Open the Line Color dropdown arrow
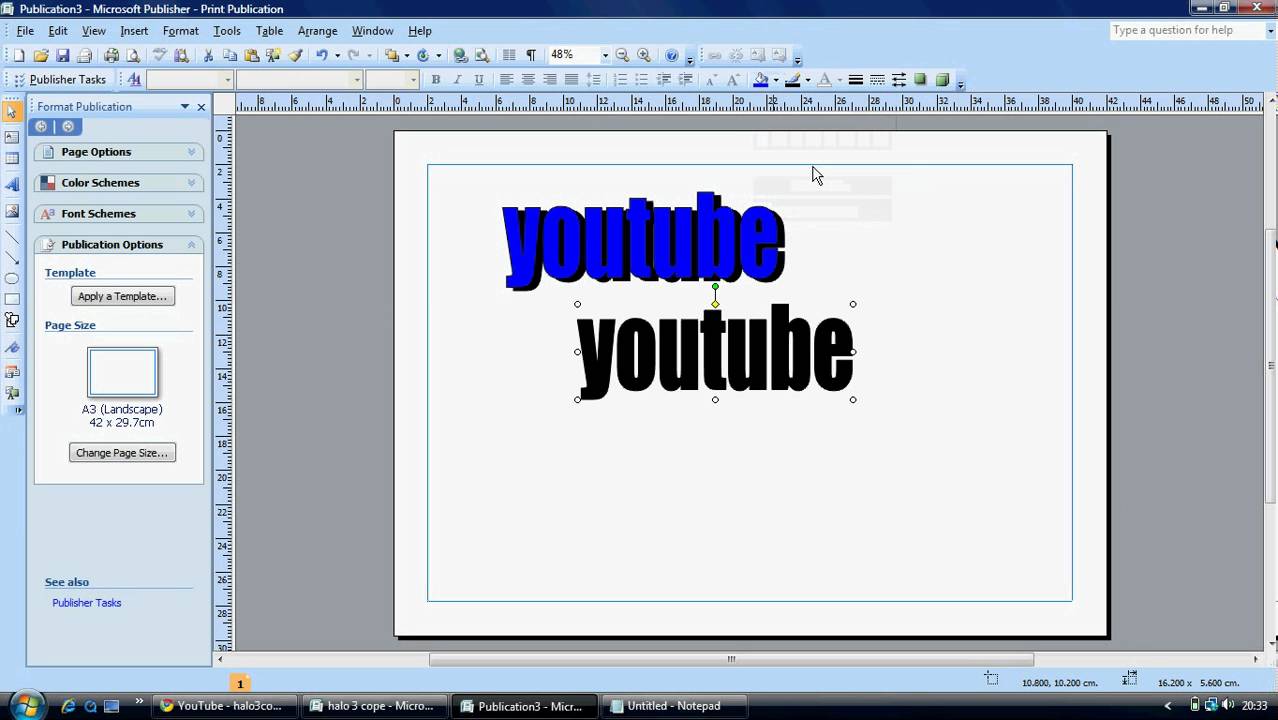Viewport: 1278px width, 720px height. point(807,80)
